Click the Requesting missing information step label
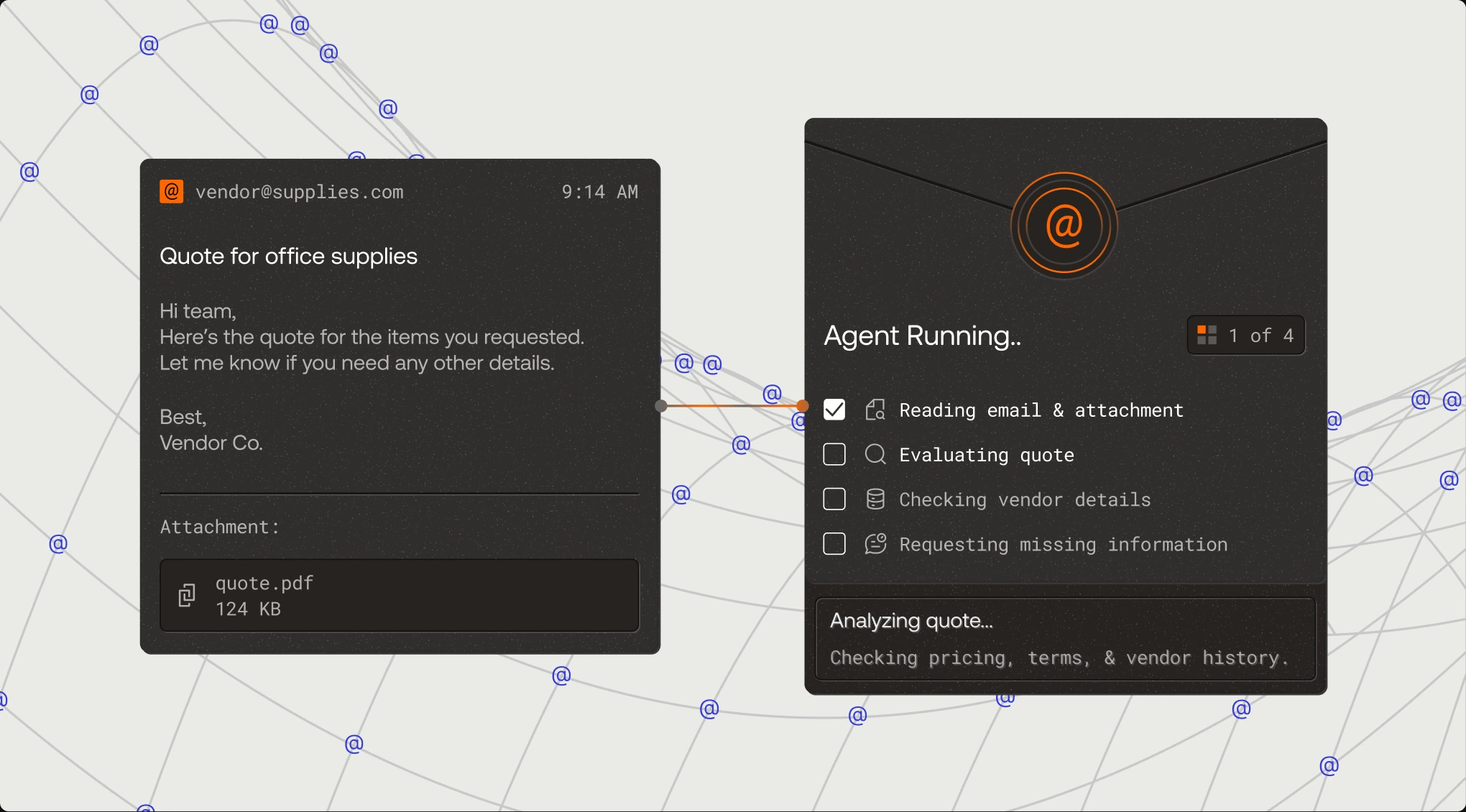Image resolution: width=1466 pixels, height=812 pixels. (1064, 545)
